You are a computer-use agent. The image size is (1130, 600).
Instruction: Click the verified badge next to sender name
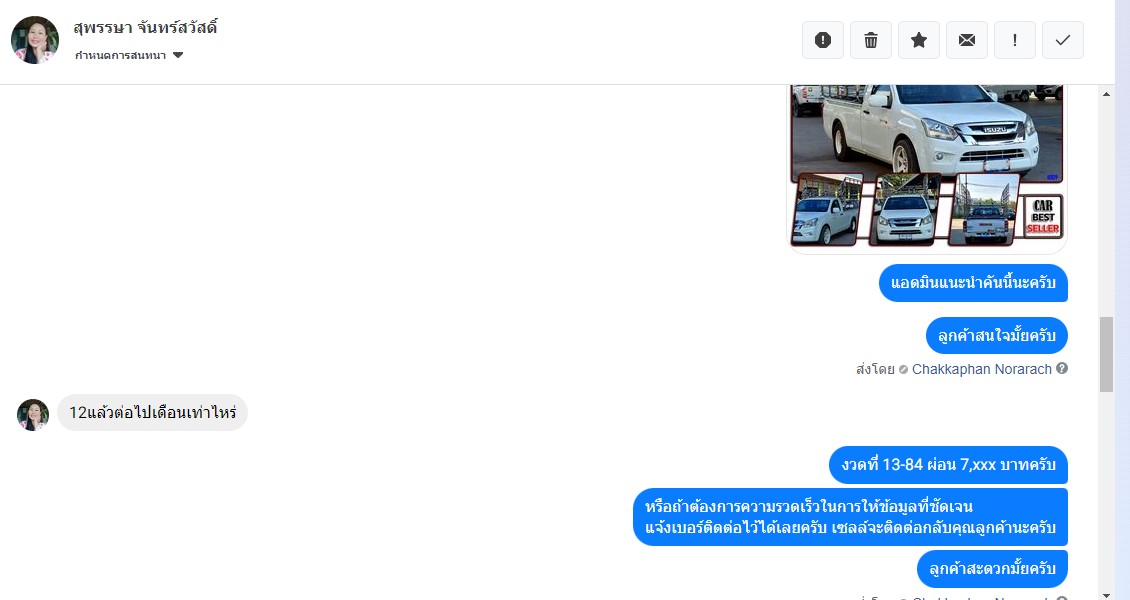point(904,370)
